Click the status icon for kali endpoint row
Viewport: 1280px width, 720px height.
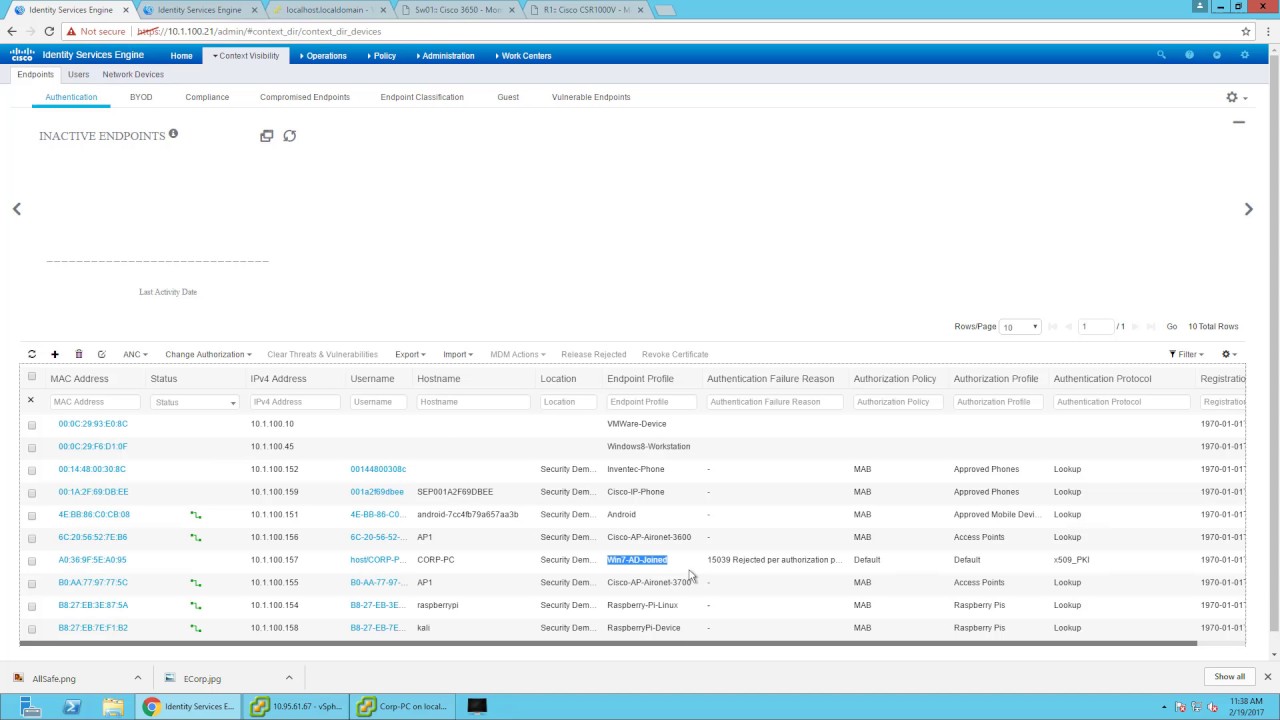[x=196, y=628]
